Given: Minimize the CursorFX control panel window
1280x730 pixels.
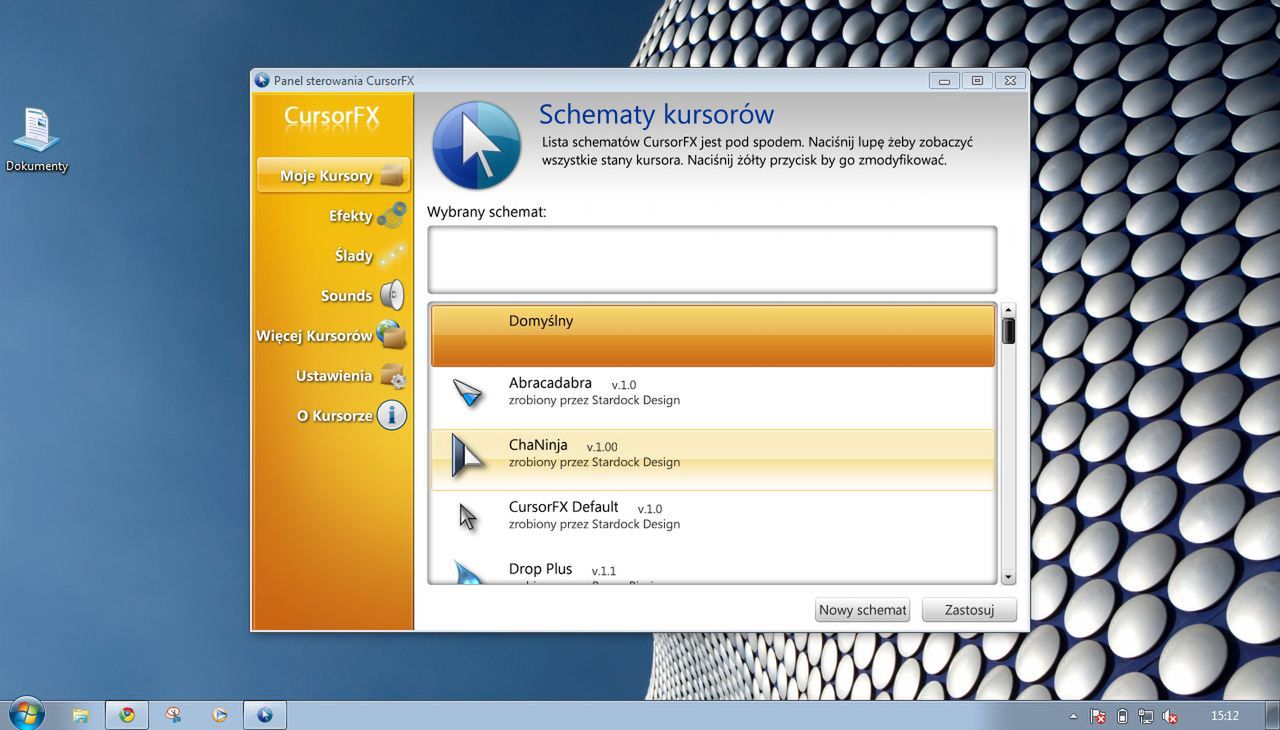Looking at the screenshot, I should tap(944, 81).
